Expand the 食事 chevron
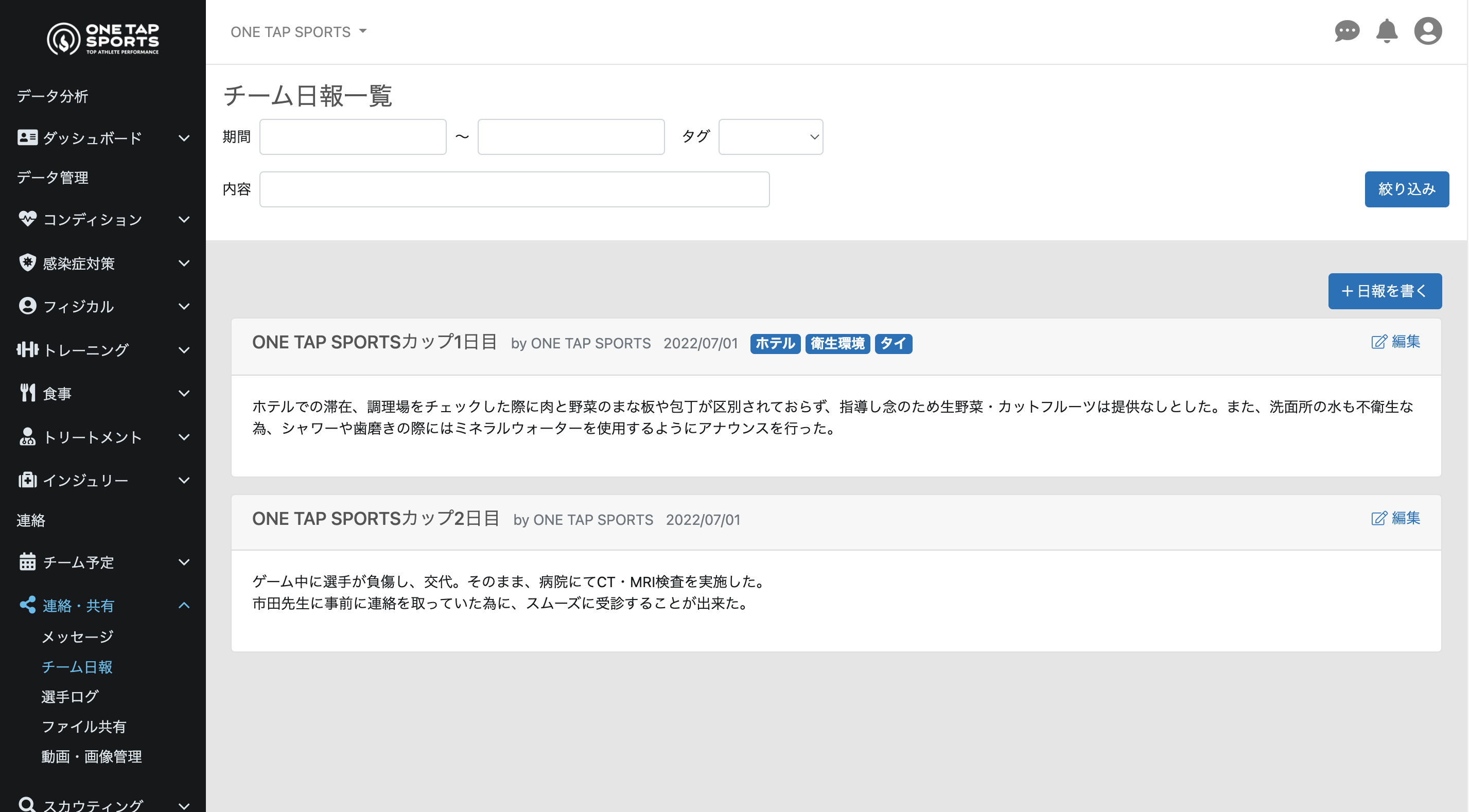1469x812 pixels. pyautogui.click(x=184, y=394)
